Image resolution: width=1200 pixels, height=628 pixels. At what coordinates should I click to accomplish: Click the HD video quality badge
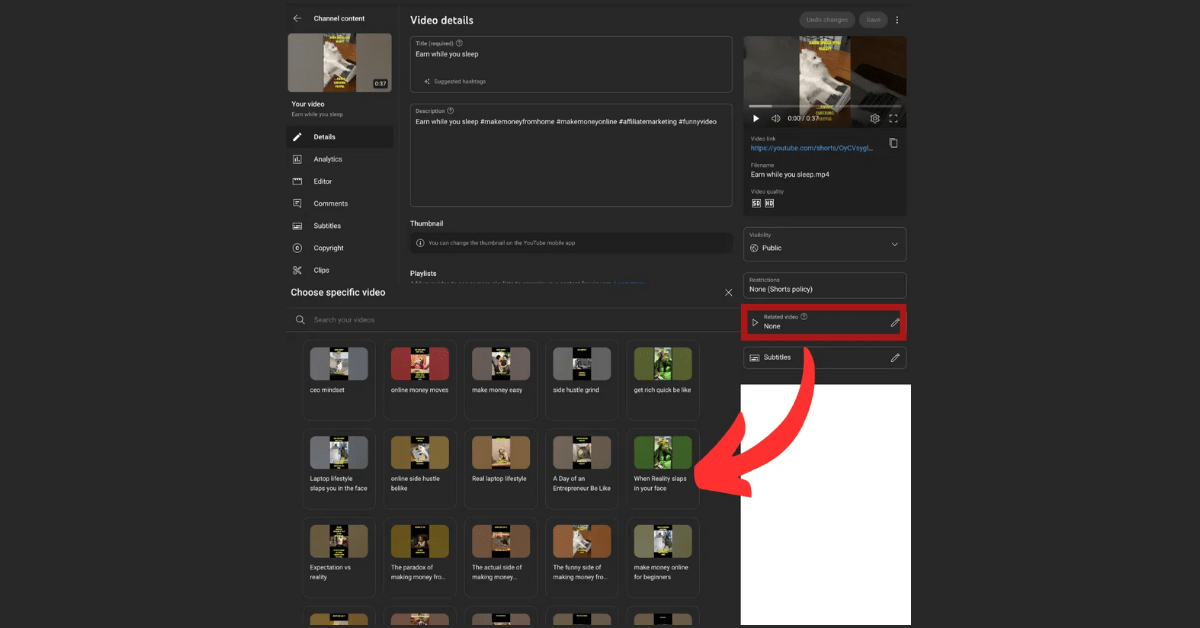[769, 203]
